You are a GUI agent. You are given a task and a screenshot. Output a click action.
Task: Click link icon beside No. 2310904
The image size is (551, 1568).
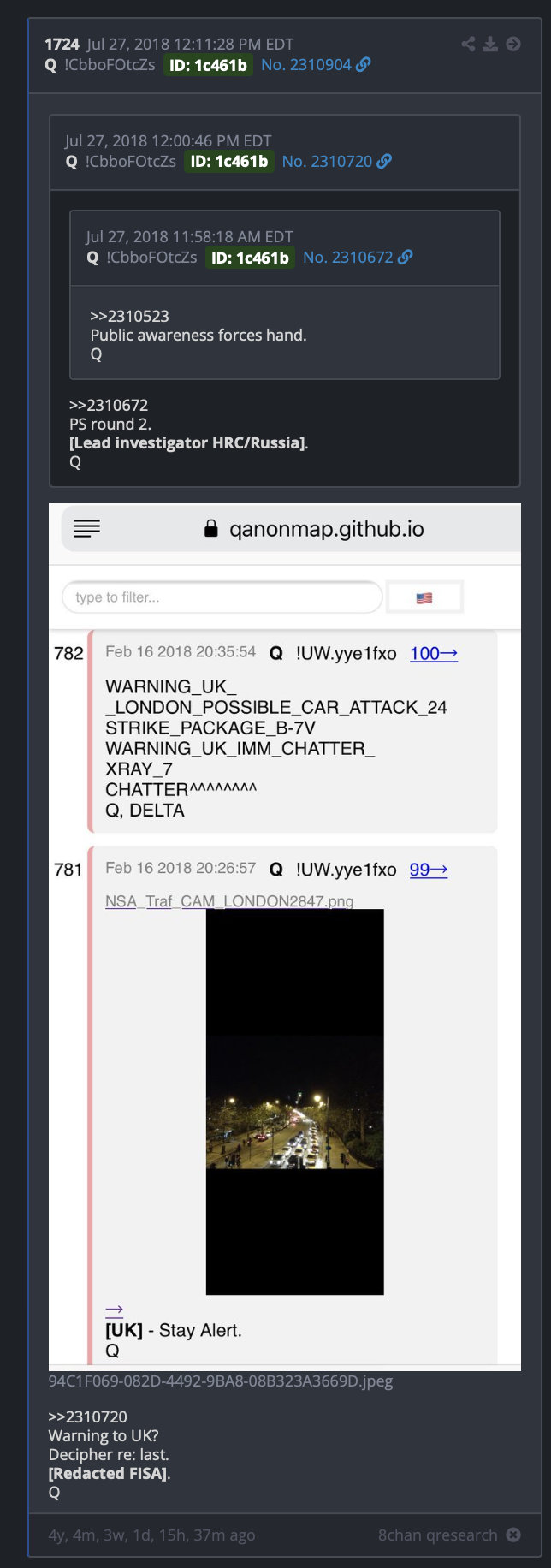[x=364, y=64]
